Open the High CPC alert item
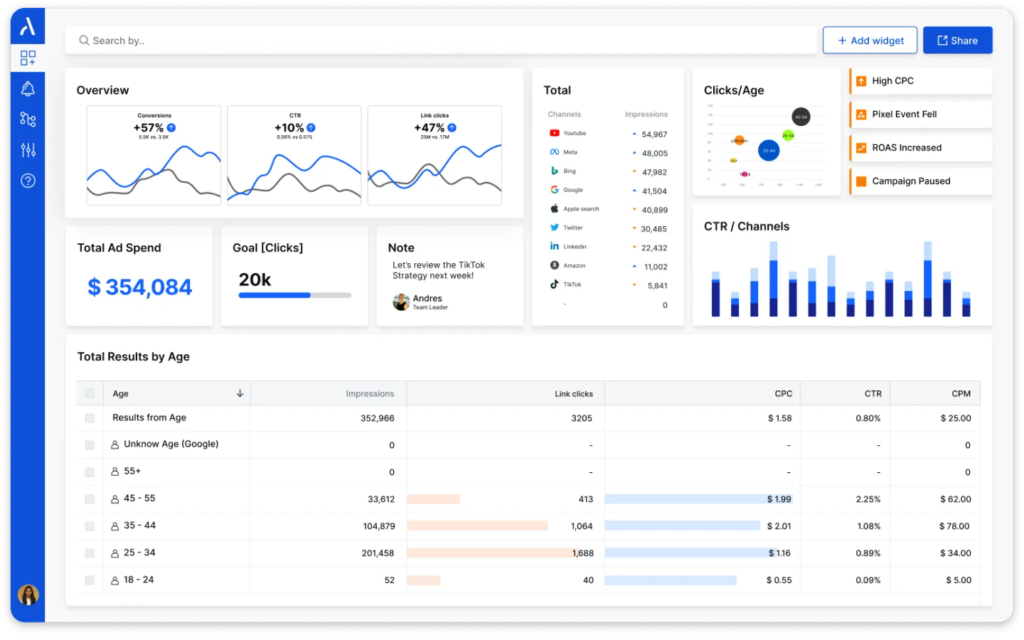The width and height of the screenshot is (1024, 640). click(921, 81)
